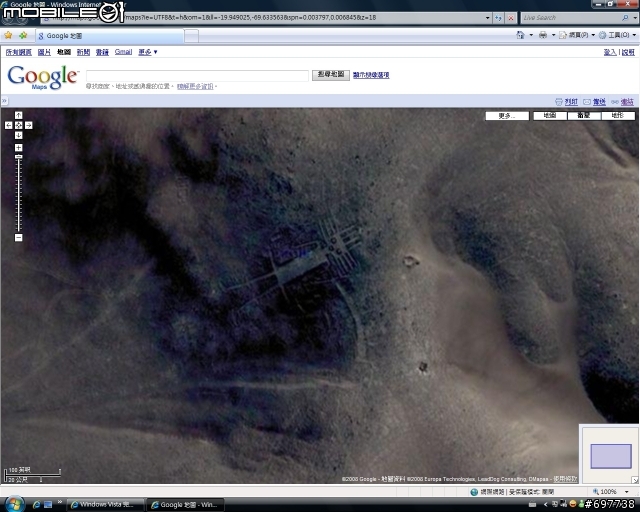Select the Google 地圖 browser tab
This screenshot has height=512, width=640.
tap(109, 36)
